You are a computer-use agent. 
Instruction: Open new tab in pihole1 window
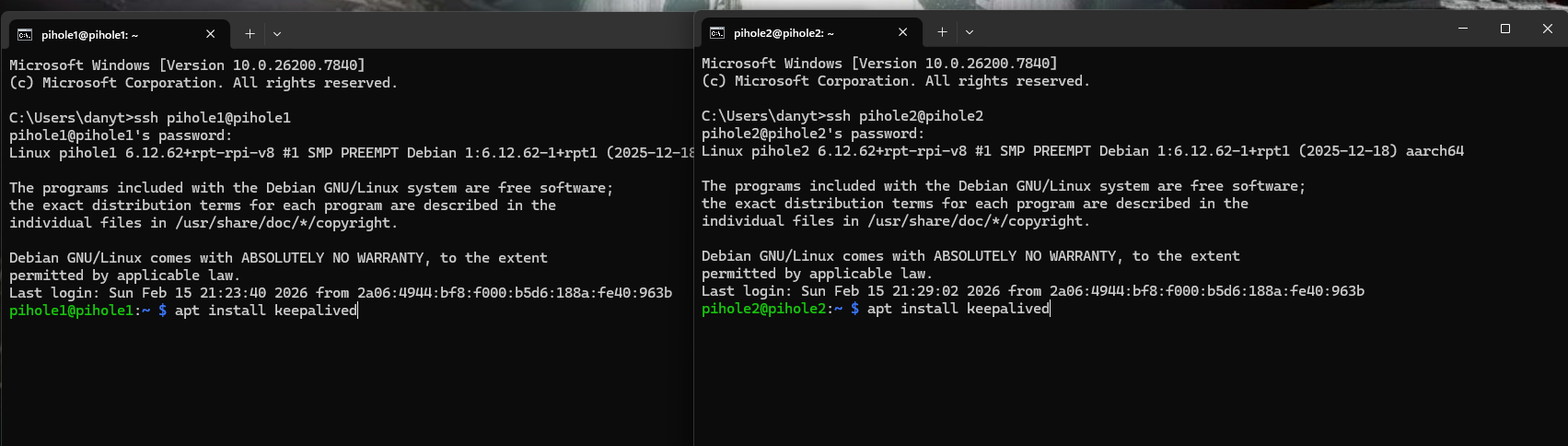(250, 34)
